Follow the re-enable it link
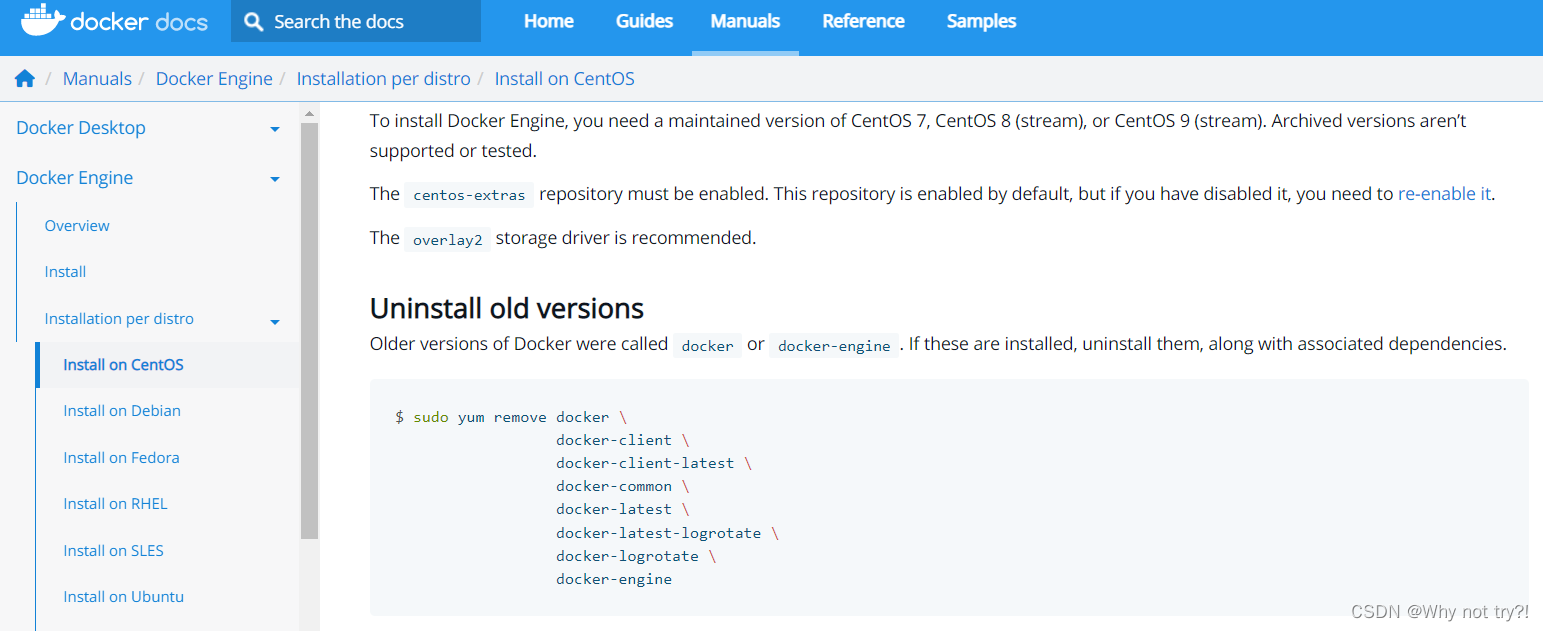 (1444, 194)
